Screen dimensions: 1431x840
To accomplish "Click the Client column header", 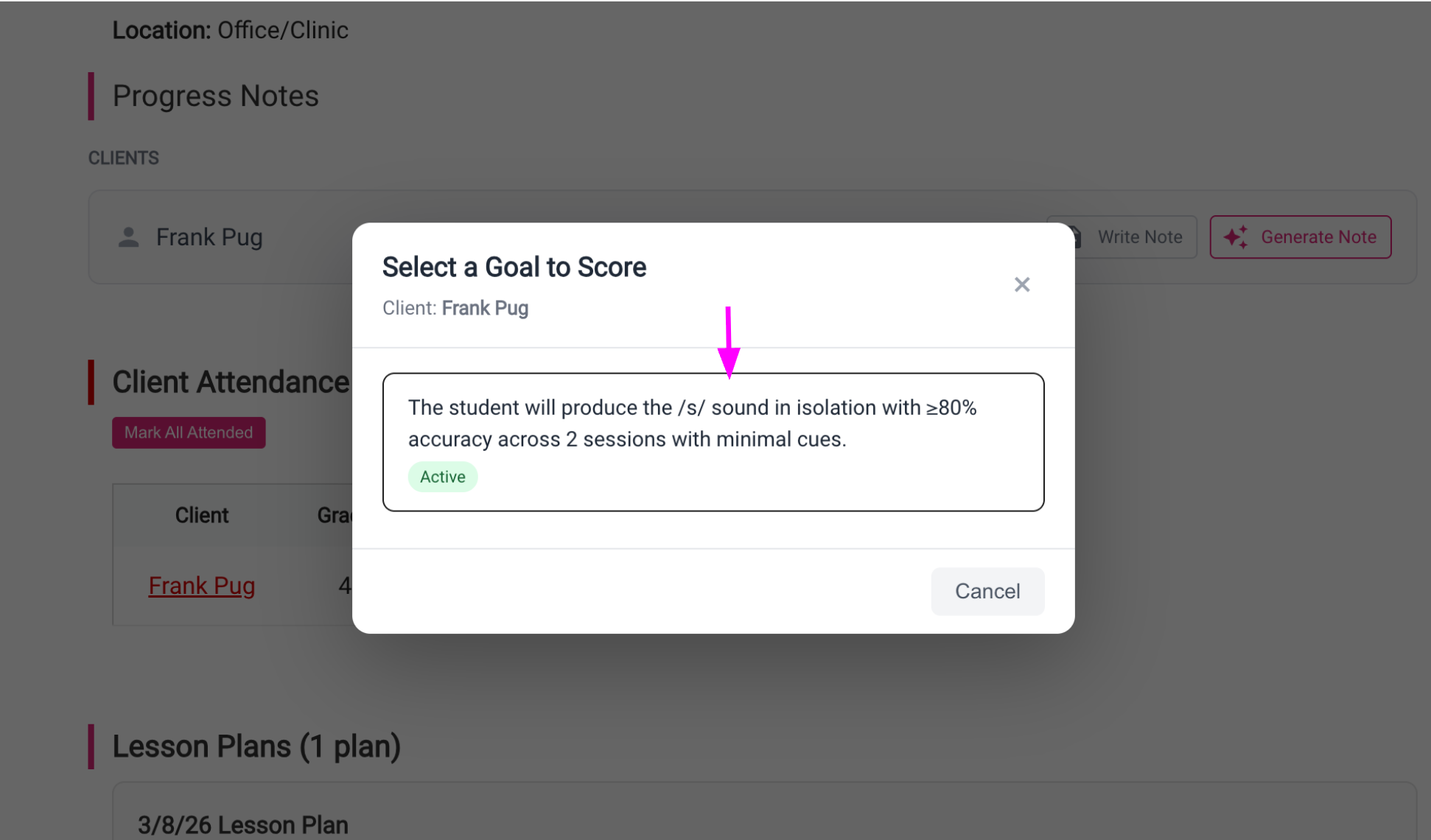I will tap(201, 515).
